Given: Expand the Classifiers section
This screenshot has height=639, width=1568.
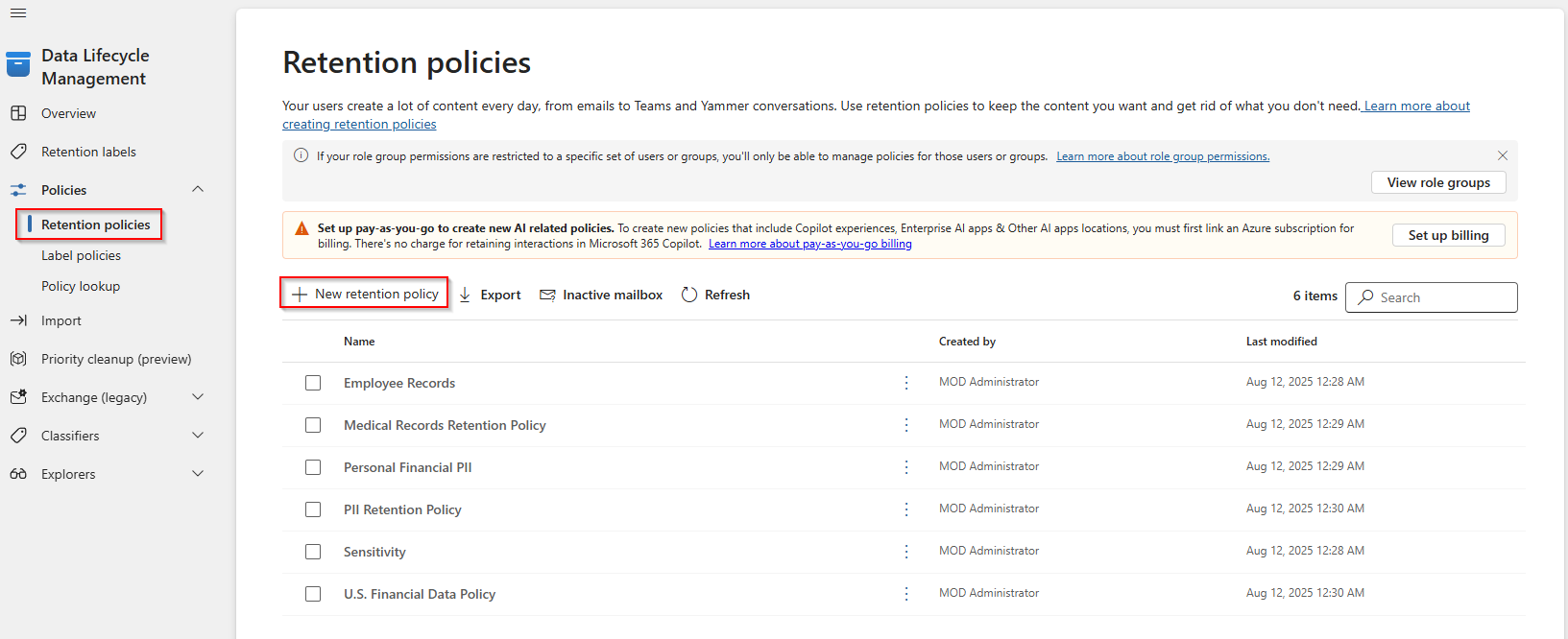Looking at the screenshot, I should 198,436.
